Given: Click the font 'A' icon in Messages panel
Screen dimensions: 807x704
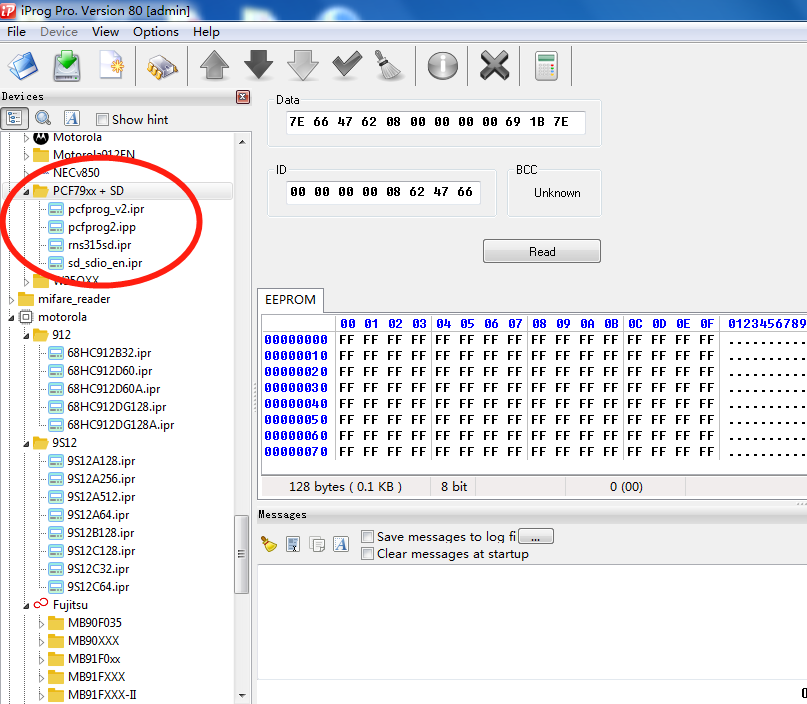Looking at the screenshot, I should (x=341, y=544).
